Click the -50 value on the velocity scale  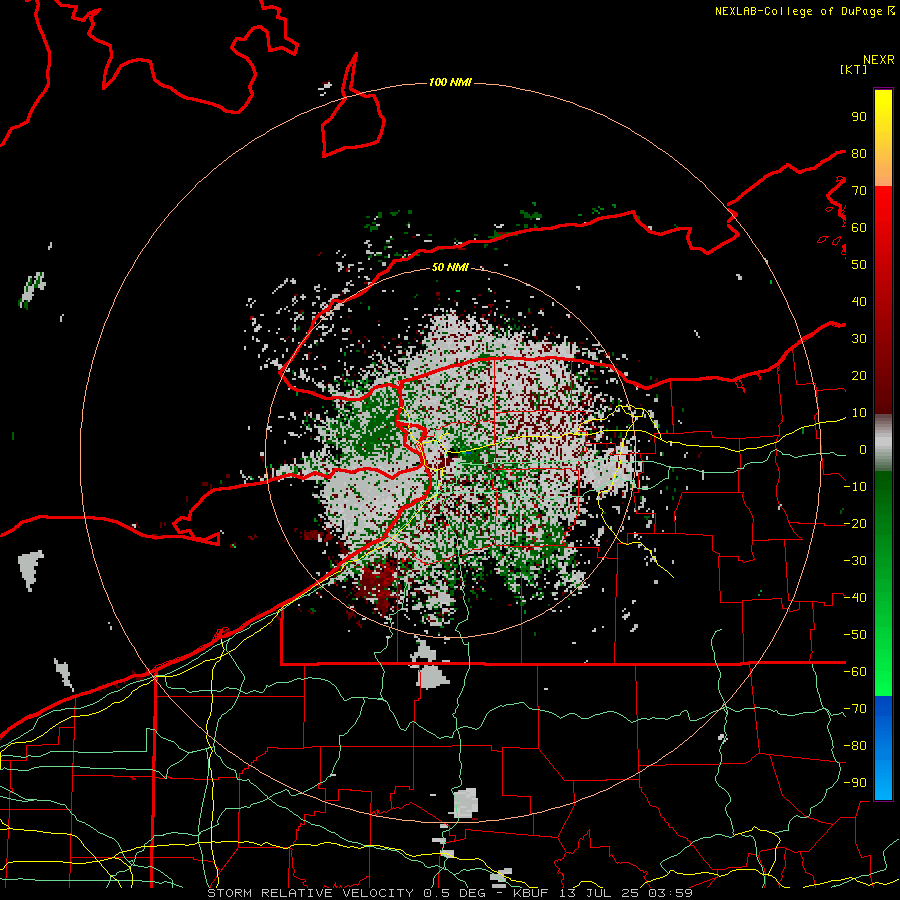coord(855,635)
